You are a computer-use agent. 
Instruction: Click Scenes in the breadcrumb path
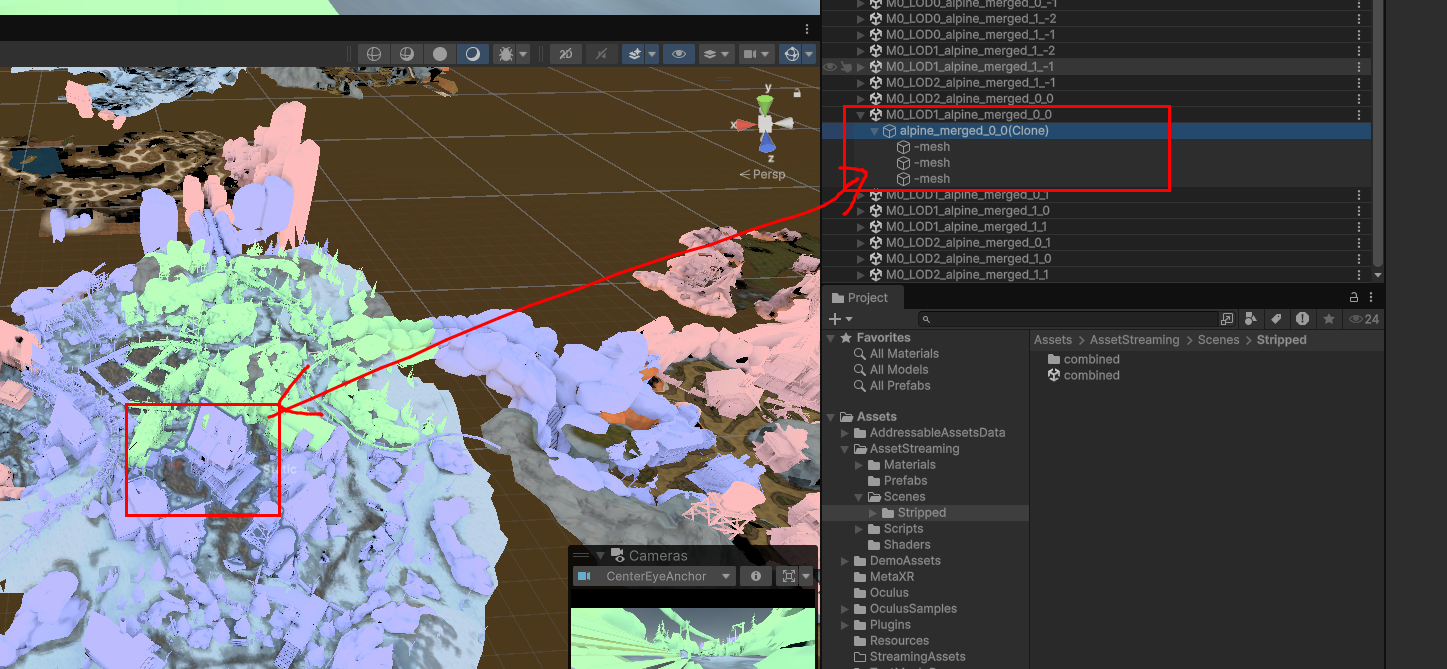click(x=1218, y=340)
